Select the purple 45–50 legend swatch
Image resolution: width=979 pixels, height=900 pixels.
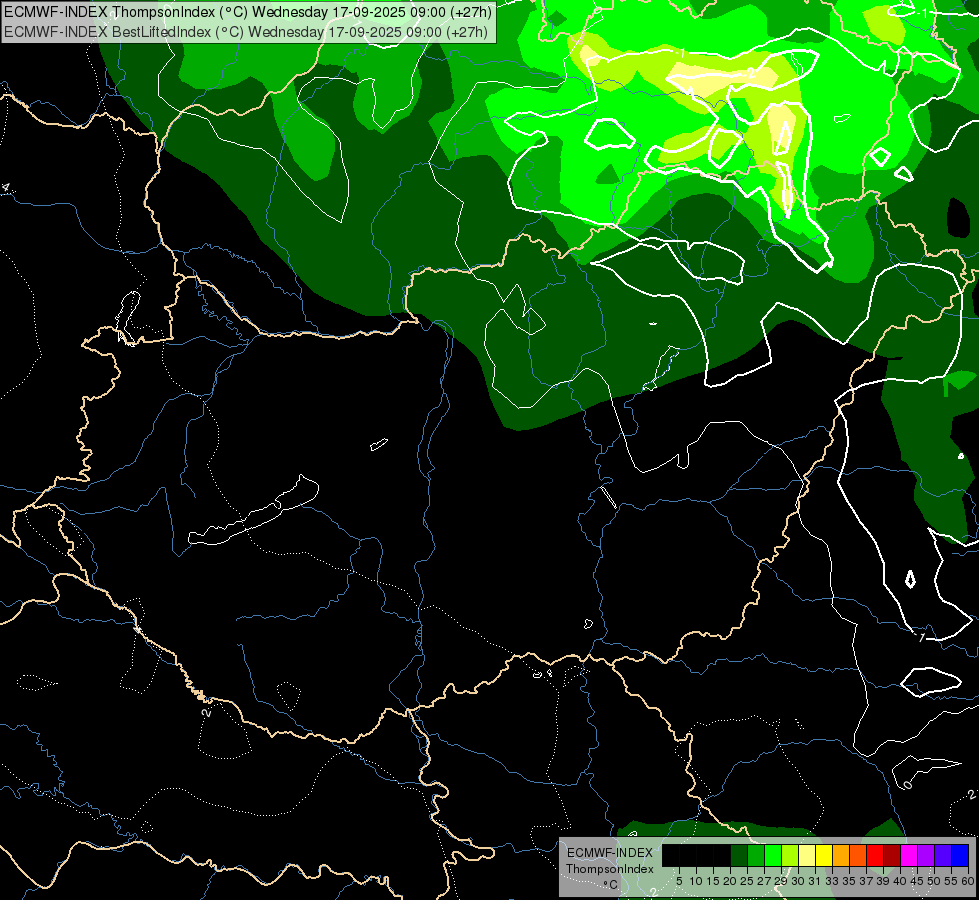point(926,855)
